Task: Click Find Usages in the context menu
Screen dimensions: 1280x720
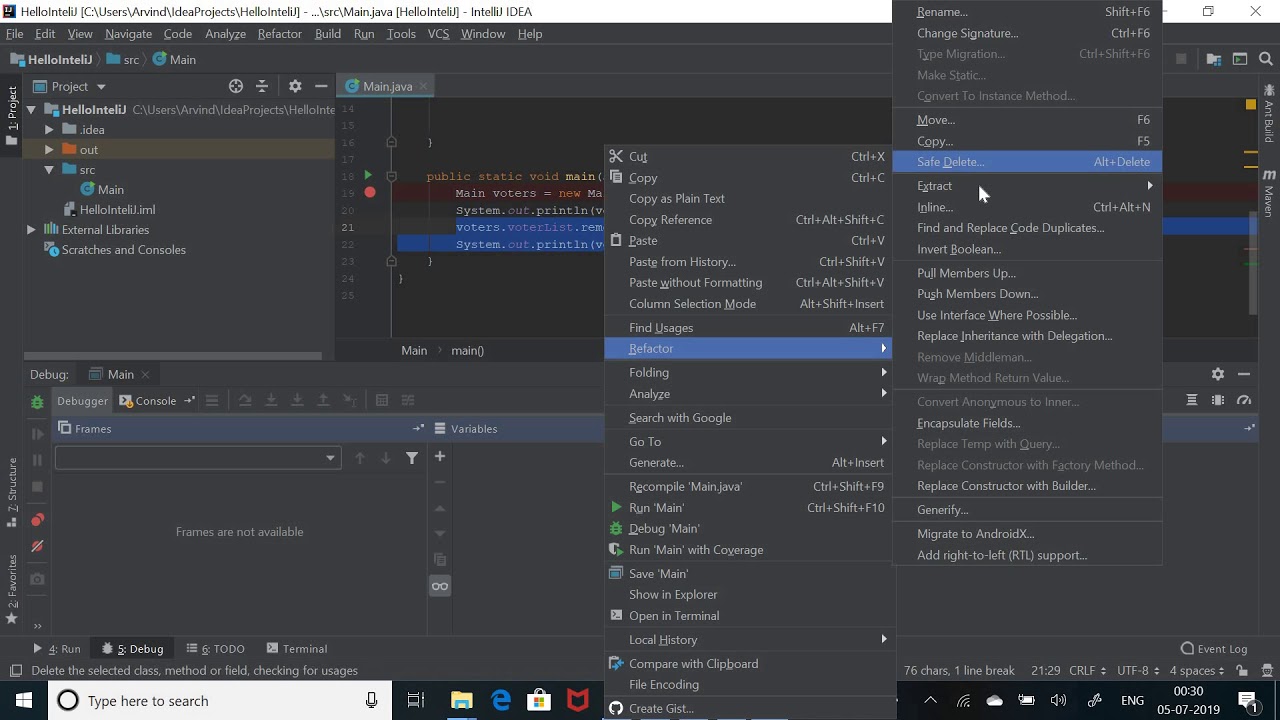Action: pyautogui.click(x=748, y=327)
